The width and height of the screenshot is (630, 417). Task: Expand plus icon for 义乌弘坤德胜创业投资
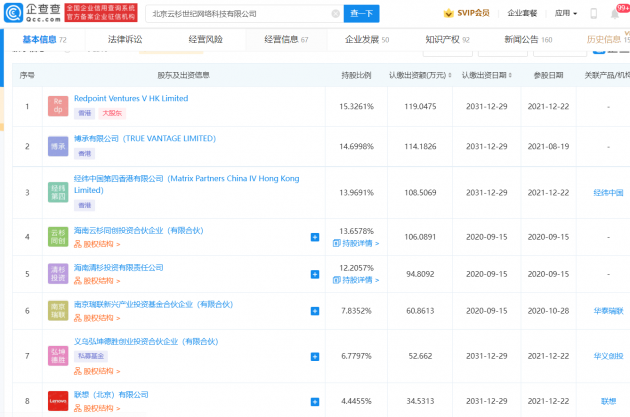[x=315, y=356]
